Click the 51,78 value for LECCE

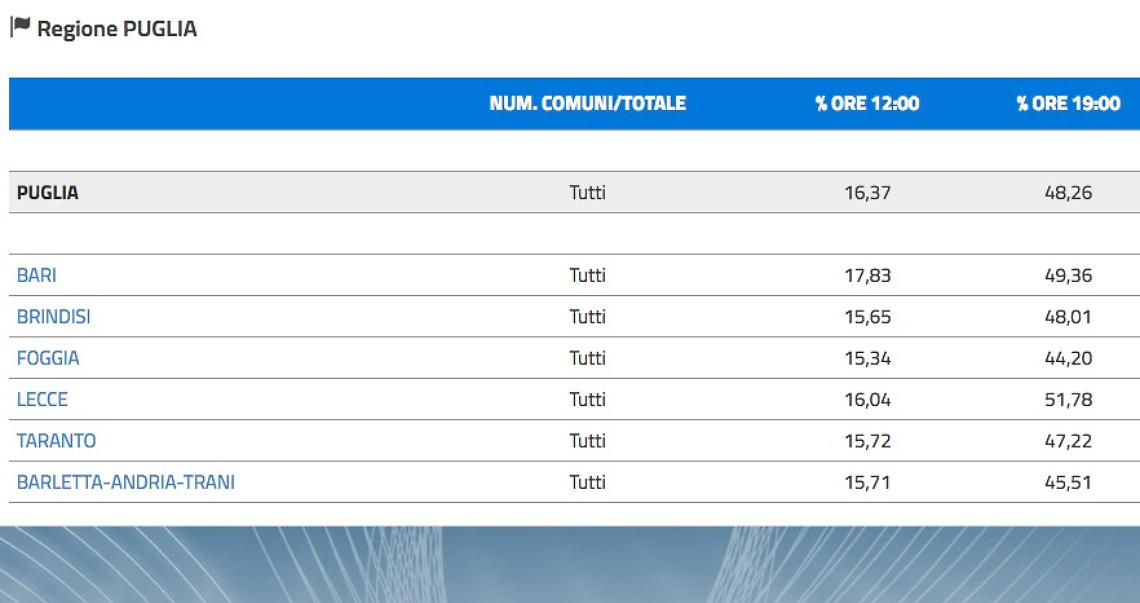tap(1068, 399)
